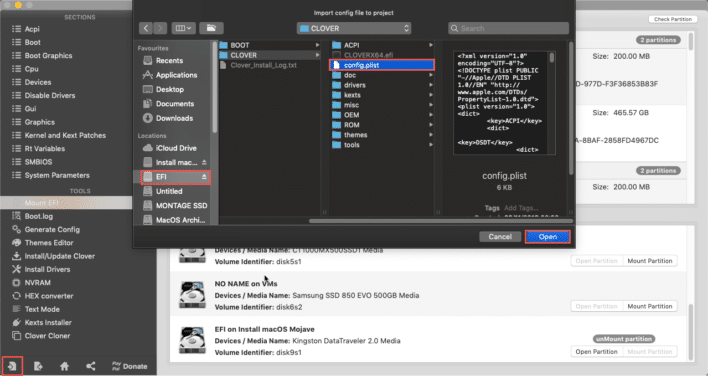Viewport: 708px width, 376px height.
Task: Click the Check Partition button
Action: click(x=673, y=19)
